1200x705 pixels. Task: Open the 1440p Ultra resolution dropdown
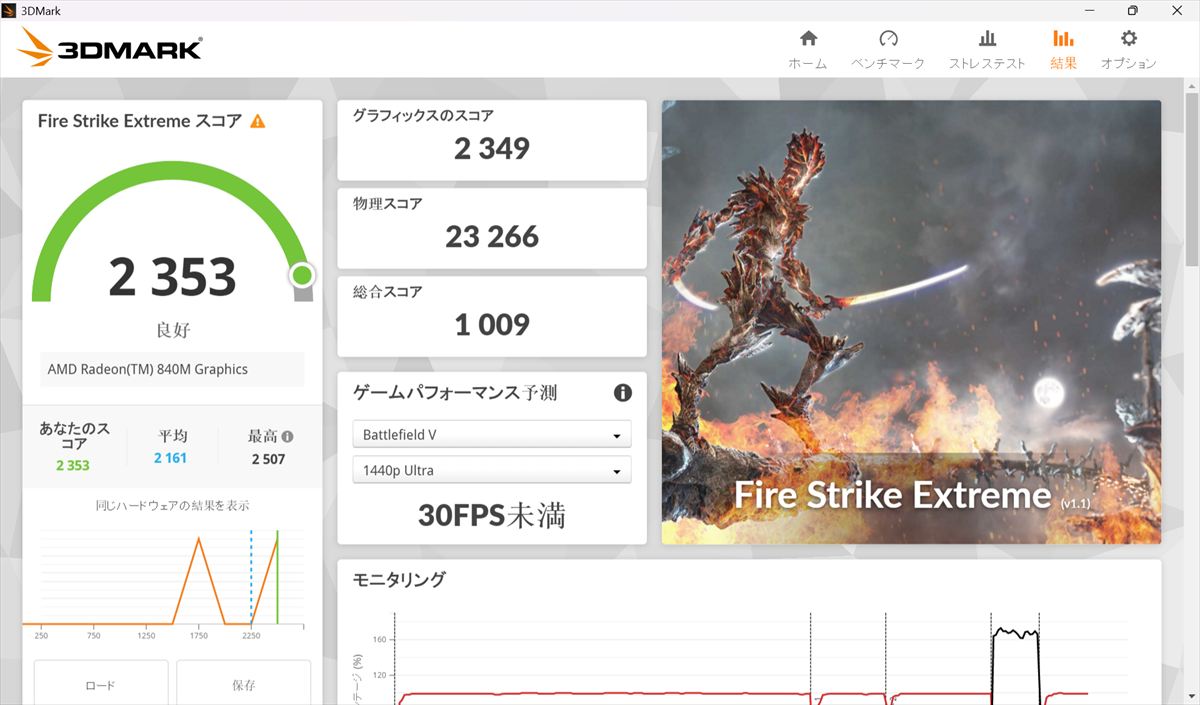[491, 470]
